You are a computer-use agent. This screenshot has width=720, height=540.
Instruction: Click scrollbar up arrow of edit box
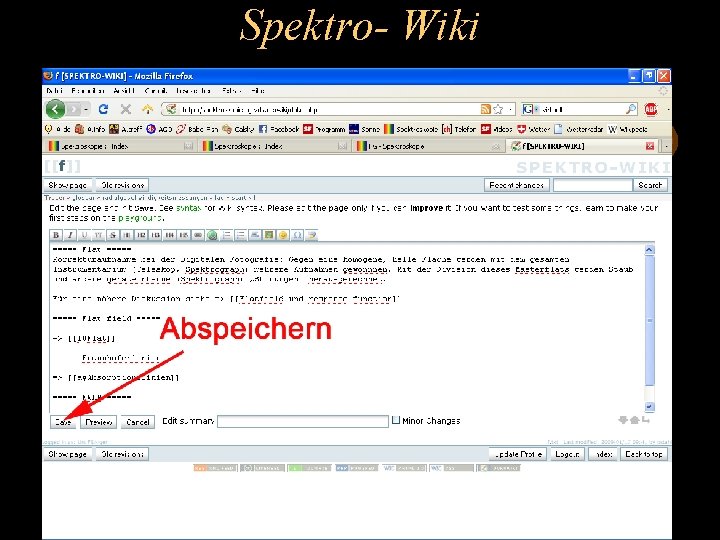649,250
